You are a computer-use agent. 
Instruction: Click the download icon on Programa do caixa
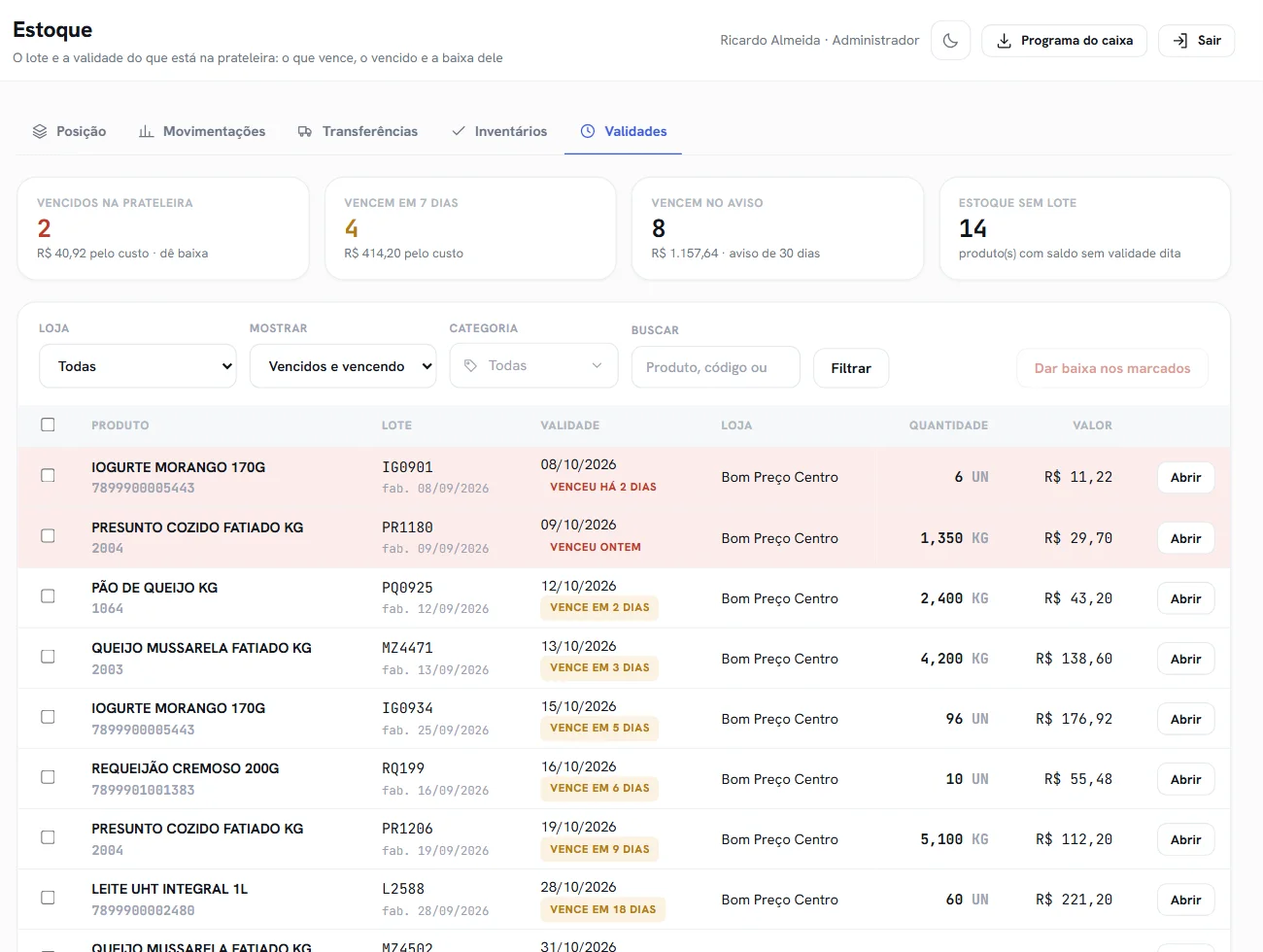click(x=1005, y=41)
